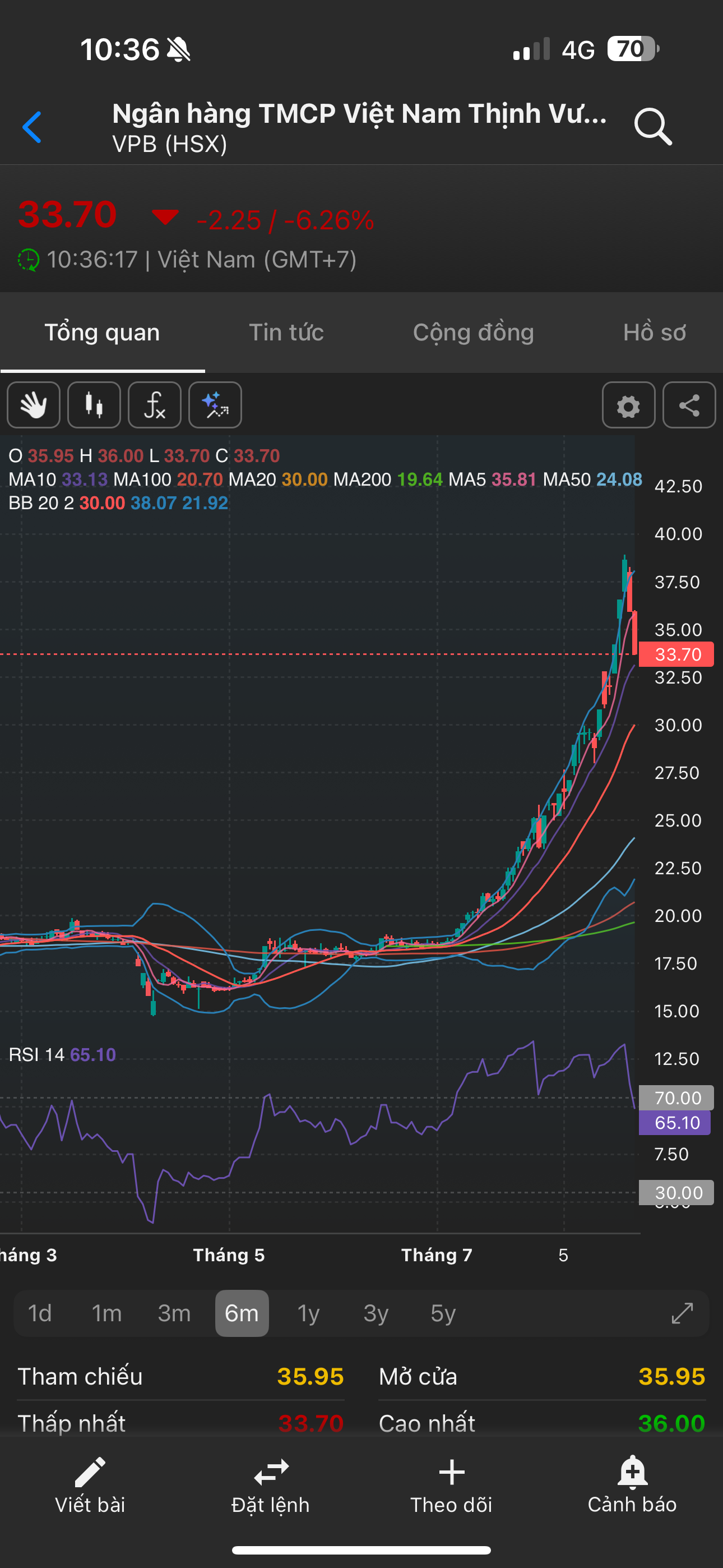Viewport: 723px width, 1568px height.
Task: Tap the muted bell icon in the status bar
Action: 178,49
